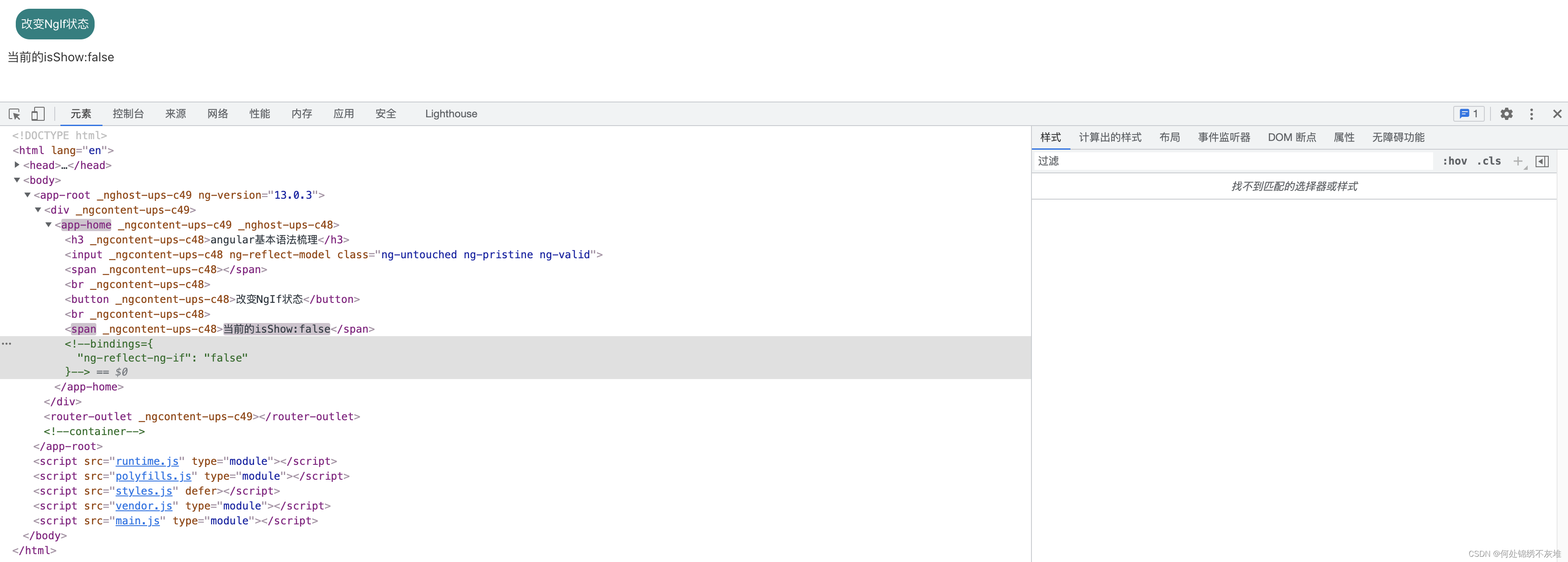This screenshot has height=562, width=1568.
Task: Select the closing /app-home tag line
Action: click(x=89, y=387)
